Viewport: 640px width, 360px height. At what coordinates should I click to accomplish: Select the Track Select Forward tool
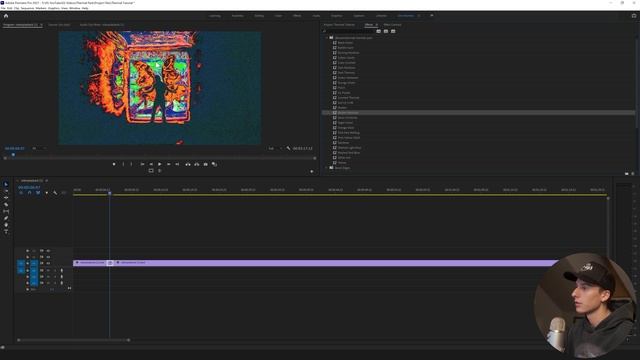[x=6, y=191]
